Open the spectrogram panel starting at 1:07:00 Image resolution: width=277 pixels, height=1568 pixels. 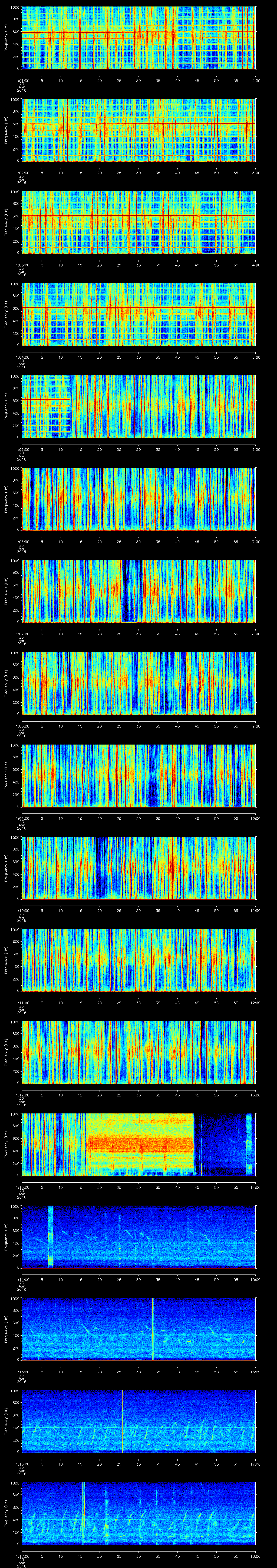pos(139,592)
